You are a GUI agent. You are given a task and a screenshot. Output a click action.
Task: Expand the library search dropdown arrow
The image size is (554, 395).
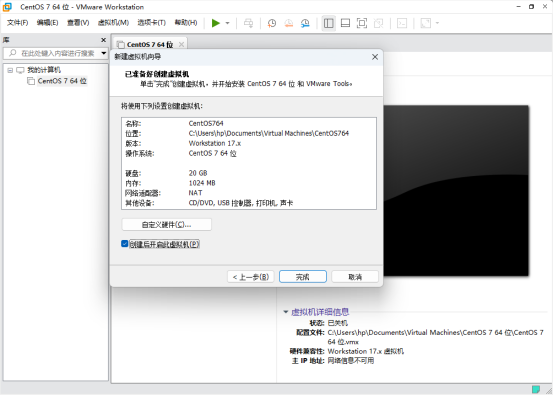[x=104, y=53]
